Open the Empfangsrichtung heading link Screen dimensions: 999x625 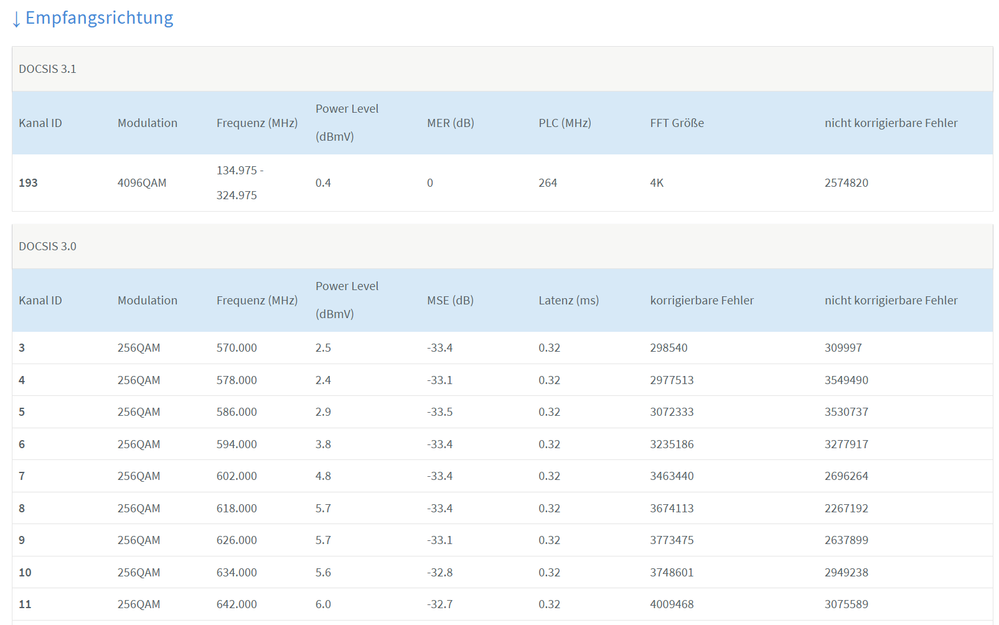(98, 18)
